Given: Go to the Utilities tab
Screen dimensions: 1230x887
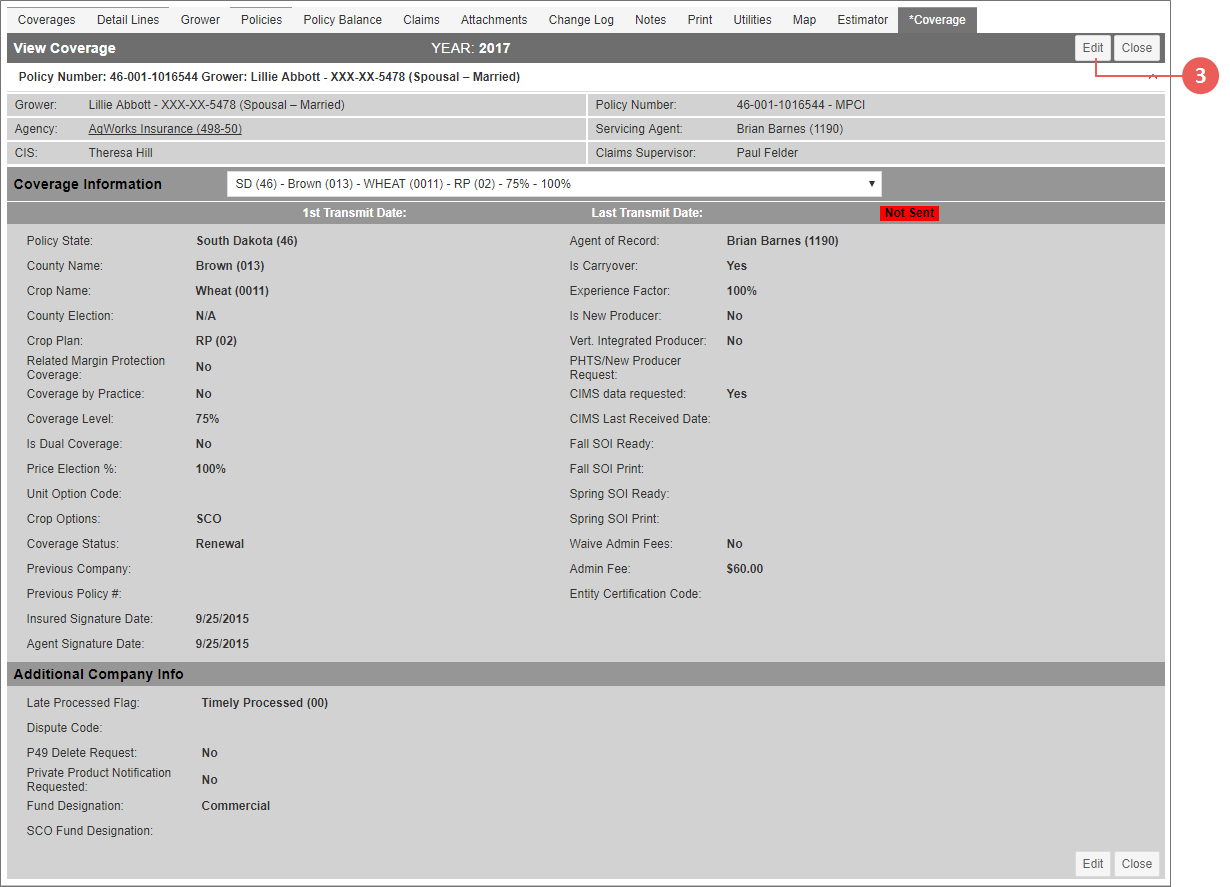Looking at the screenshot, I should [752, 20].
